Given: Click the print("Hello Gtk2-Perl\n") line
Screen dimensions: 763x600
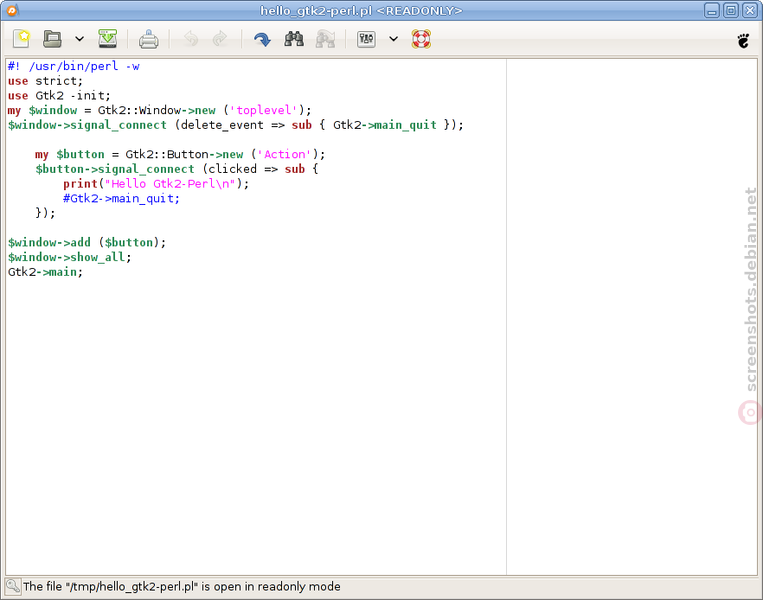Looking at the screenshot, I should [x=156, y=183].
